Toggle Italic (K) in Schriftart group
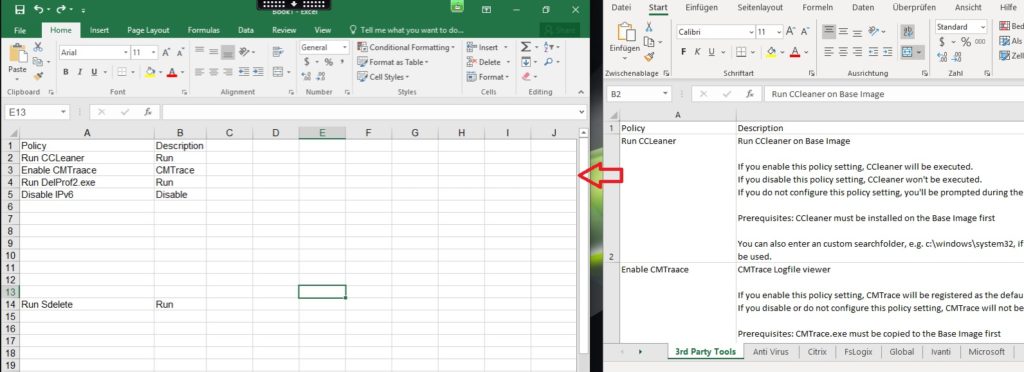 (697, 52)
